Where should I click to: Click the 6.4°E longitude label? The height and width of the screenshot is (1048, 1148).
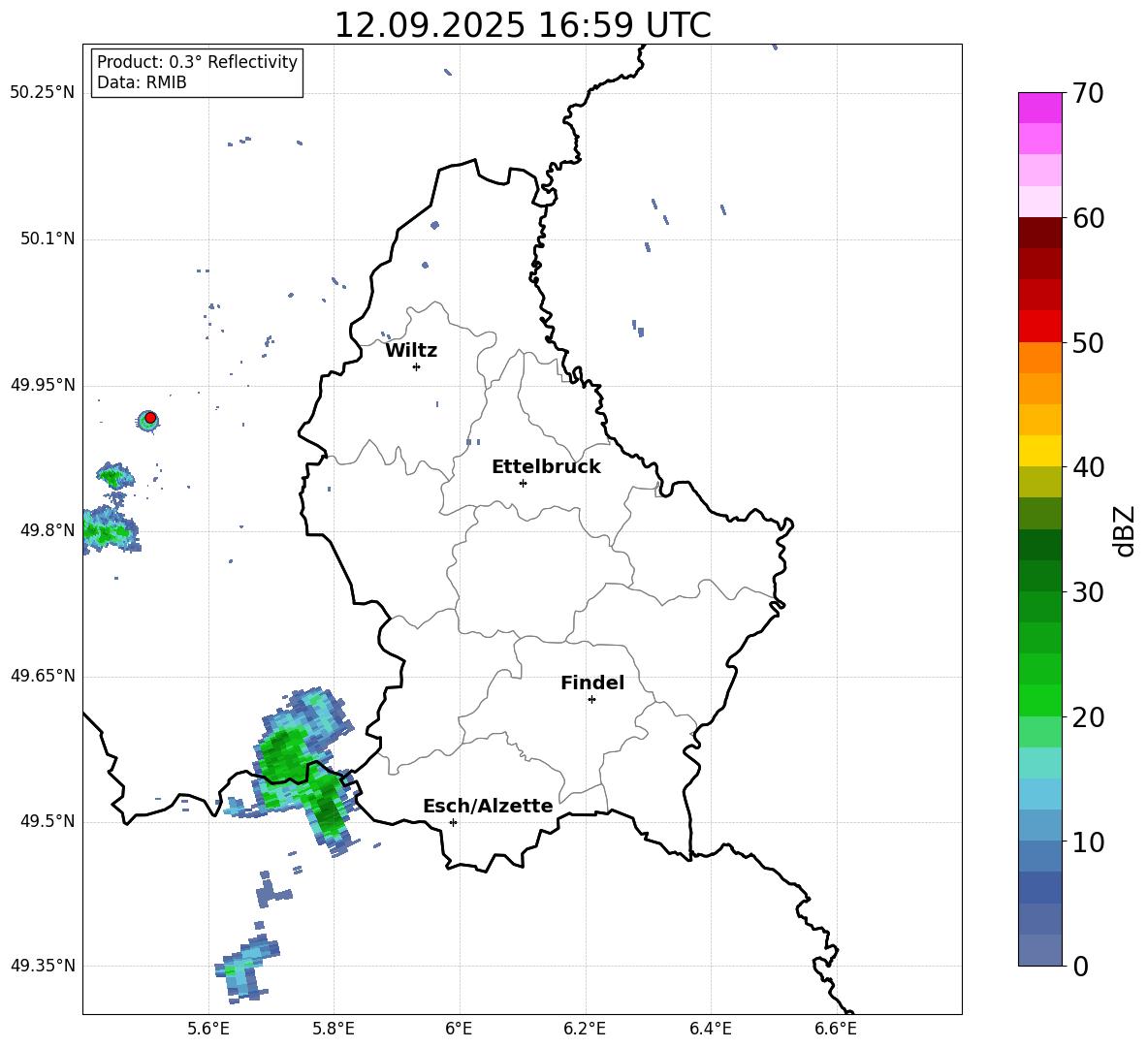point(711,1029)
